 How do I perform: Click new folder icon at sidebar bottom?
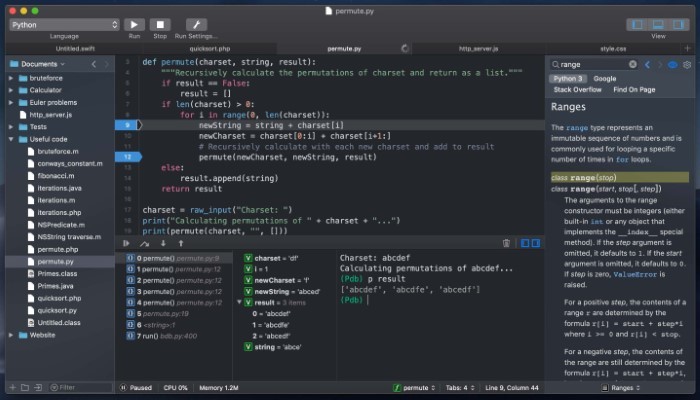point(25,388)
